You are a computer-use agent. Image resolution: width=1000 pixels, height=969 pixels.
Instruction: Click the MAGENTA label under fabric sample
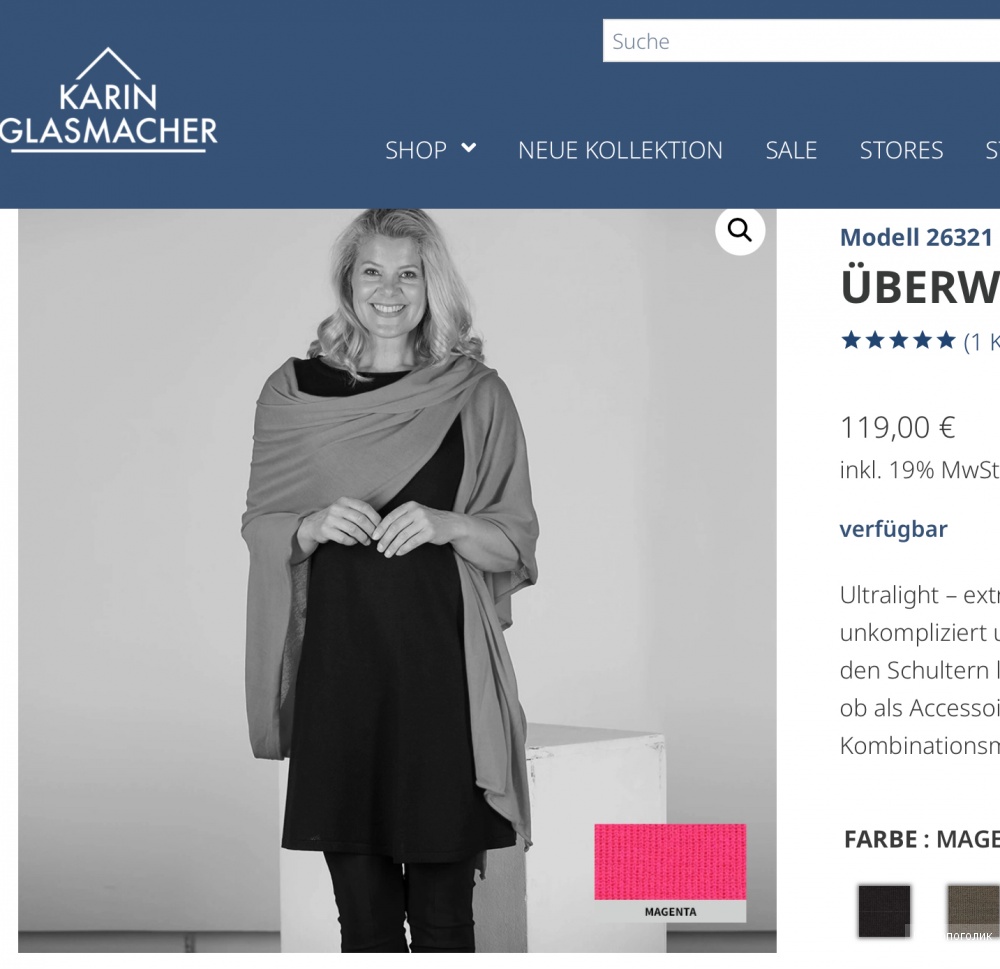click(x=670, y=912)
